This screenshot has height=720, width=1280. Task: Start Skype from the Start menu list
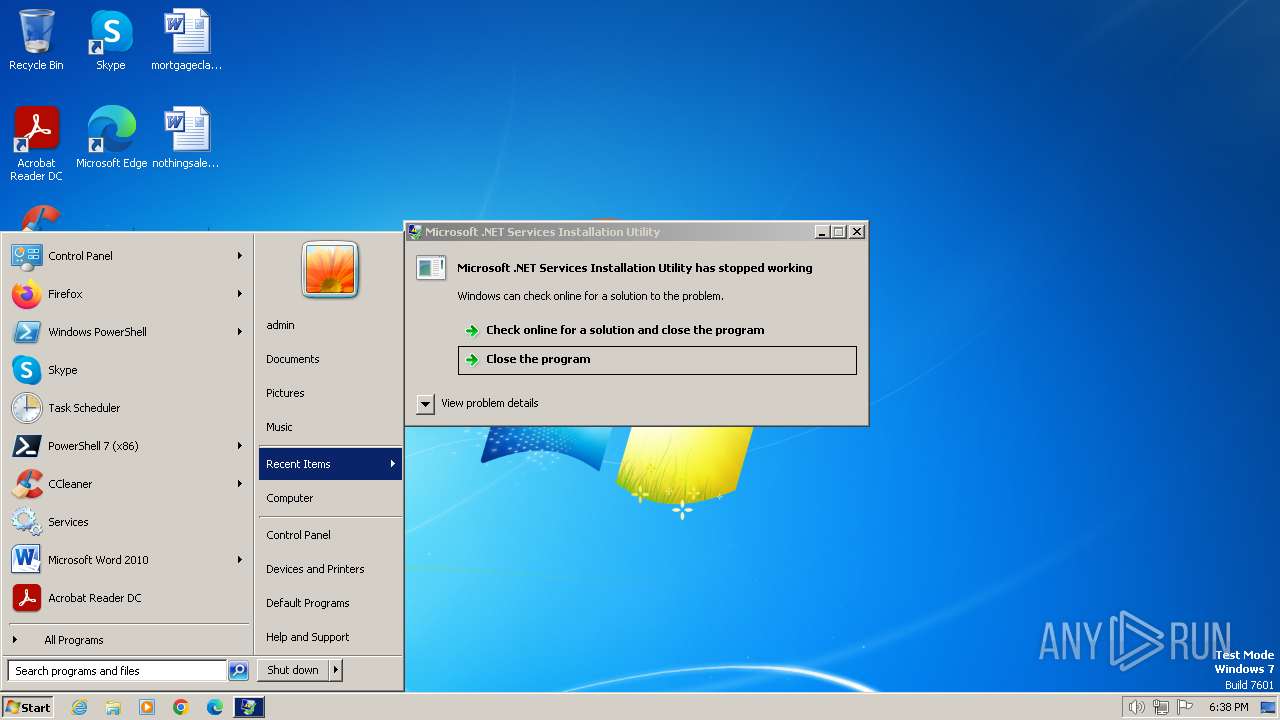click(127, 370)
